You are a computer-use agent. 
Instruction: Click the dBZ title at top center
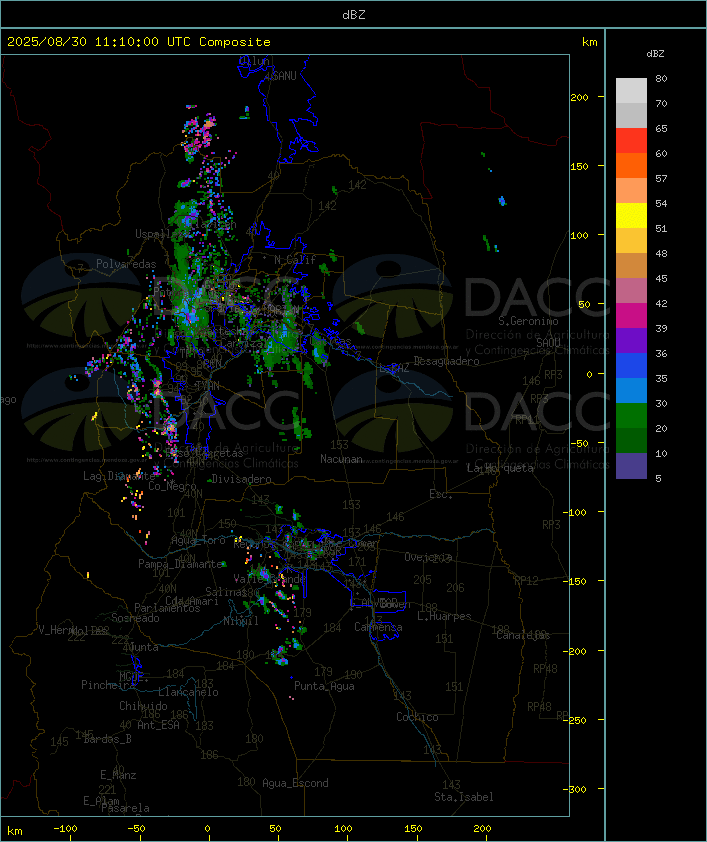click(x=354, y=14)
